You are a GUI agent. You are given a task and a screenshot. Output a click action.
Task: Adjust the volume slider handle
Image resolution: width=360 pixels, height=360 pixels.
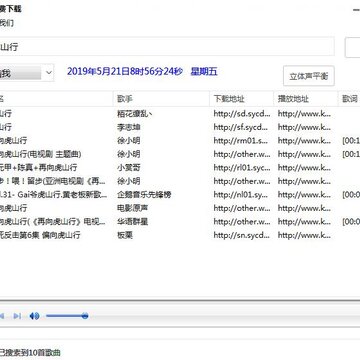[x=85, y=316]
